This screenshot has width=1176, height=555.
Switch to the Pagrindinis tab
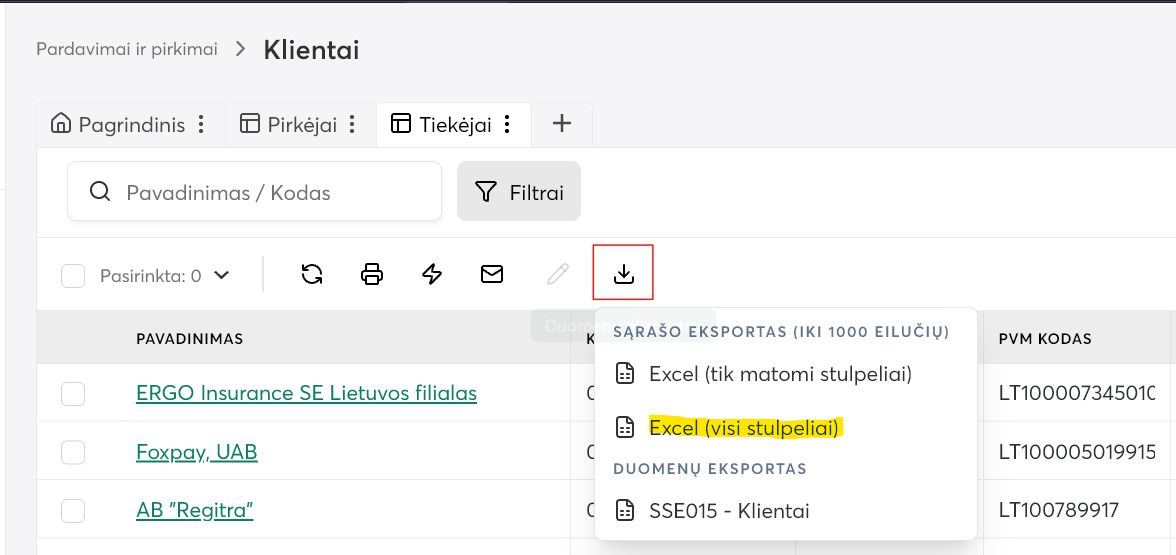pos(131,124)
